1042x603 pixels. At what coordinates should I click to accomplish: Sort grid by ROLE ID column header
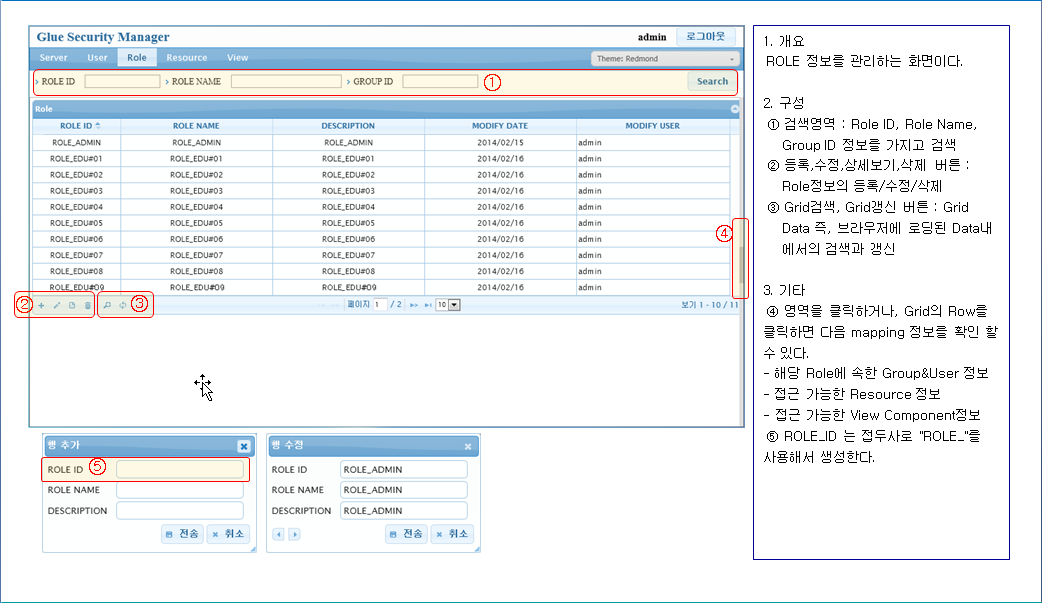pos(80,126)
